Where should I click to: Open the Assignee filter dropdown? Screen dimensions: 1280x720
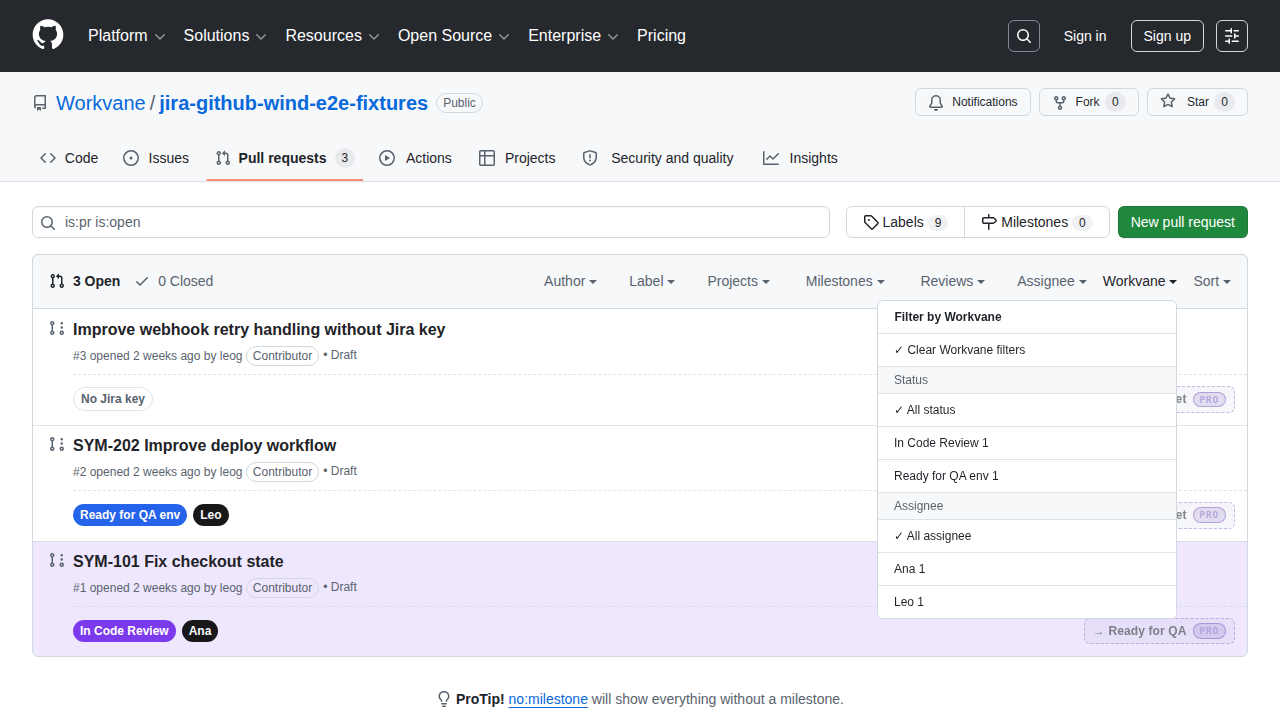pos(1052,281)
